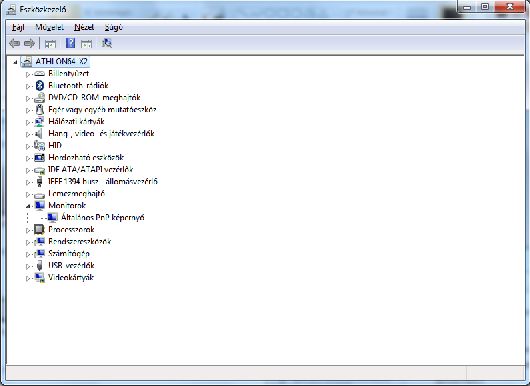This screenshot has width=530, height=386.
Task: Click the display icon beside Általános PnP képernyő
Action: pyautogui.click(x=52, y=217)
